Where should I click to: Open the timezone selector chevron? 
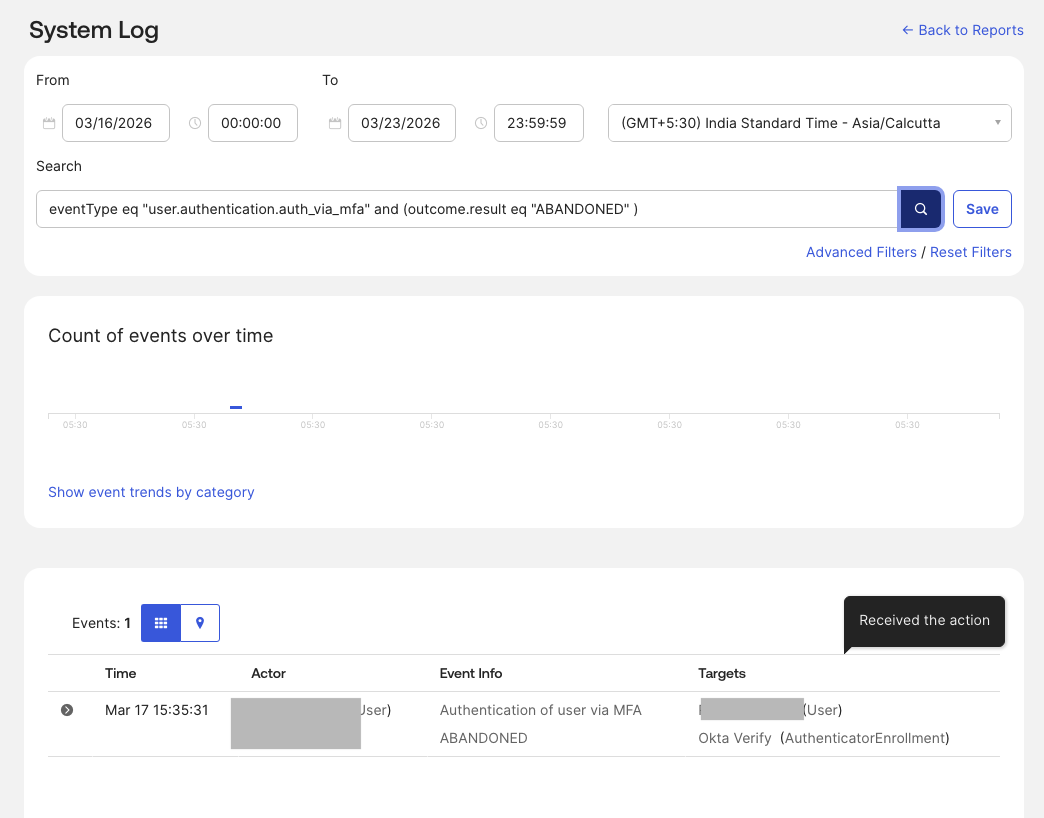(x=997, y=122)
